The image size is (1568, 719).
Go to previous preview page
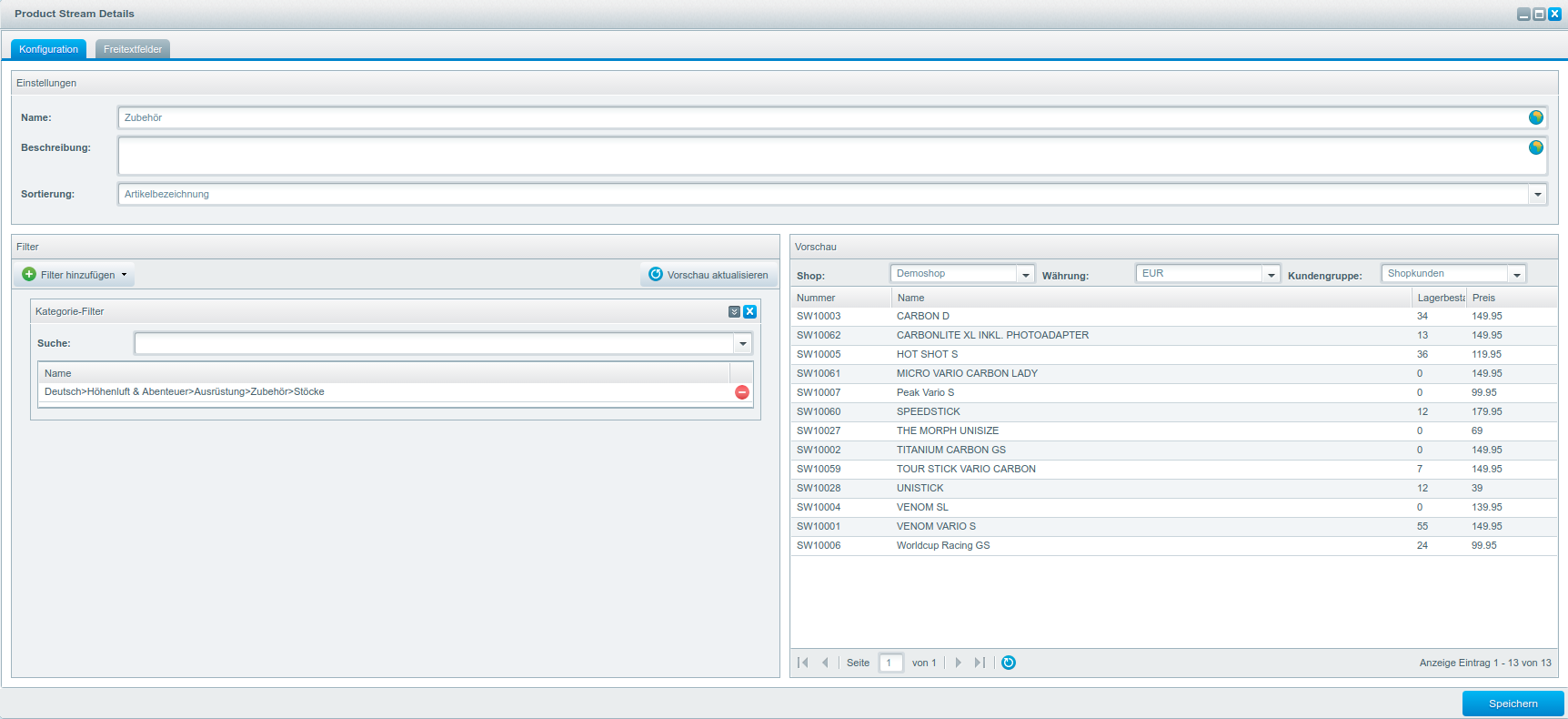825,663
